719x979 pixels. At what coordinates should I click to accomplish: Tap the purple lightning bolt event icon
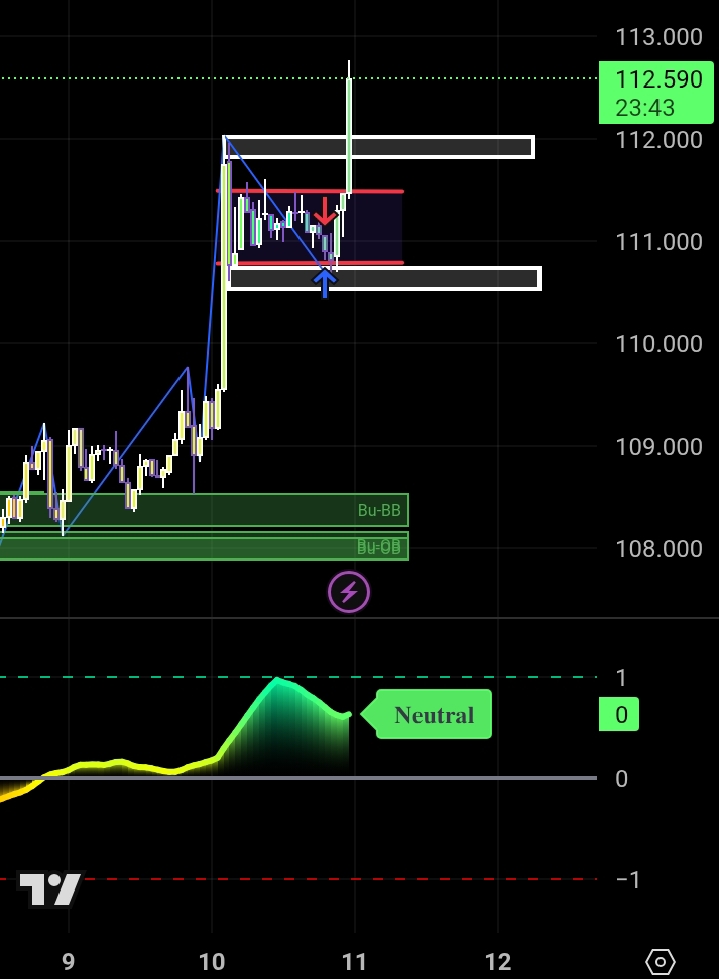point(349,592)
